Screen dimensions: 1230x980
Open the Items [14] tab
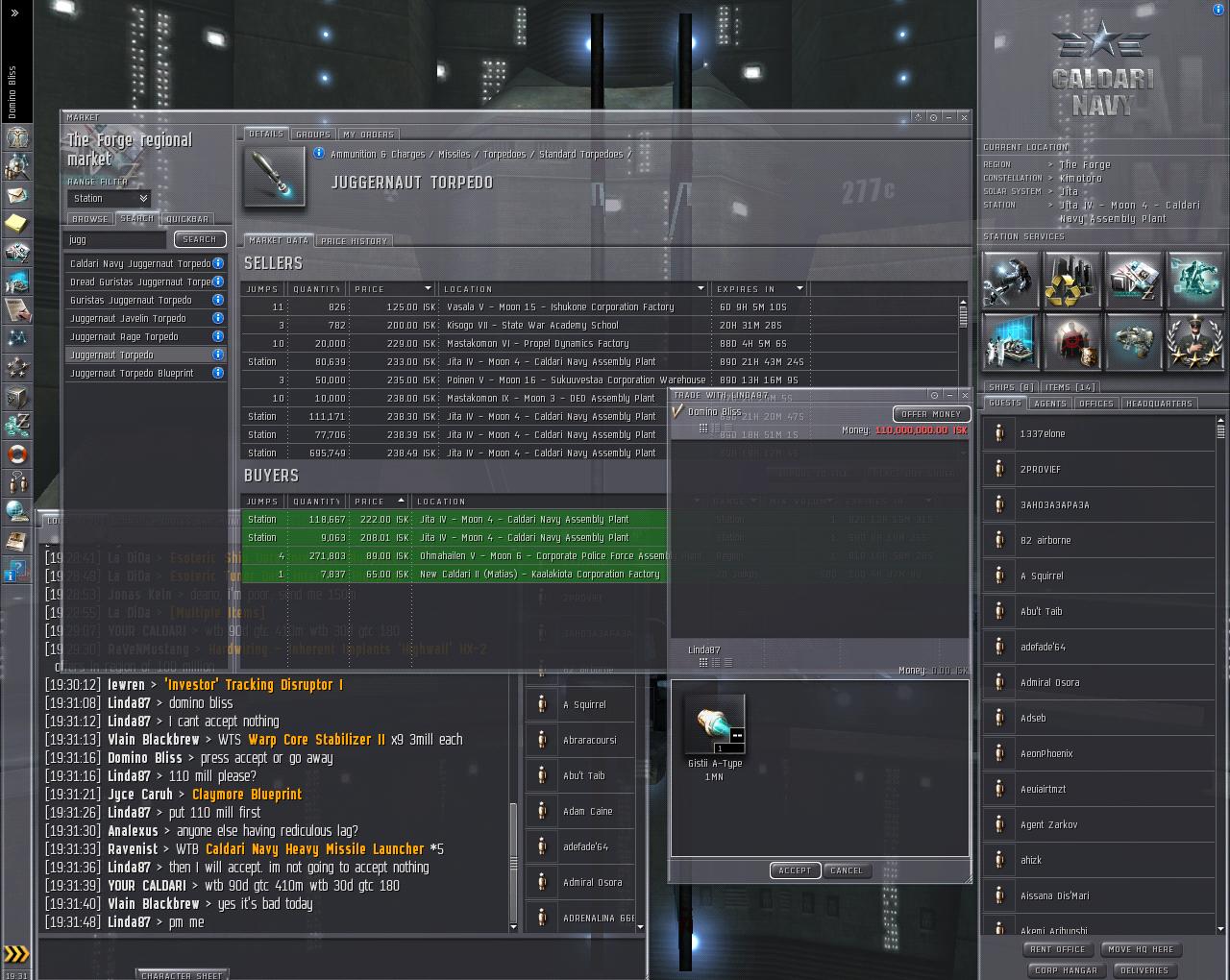(1070, 387)
